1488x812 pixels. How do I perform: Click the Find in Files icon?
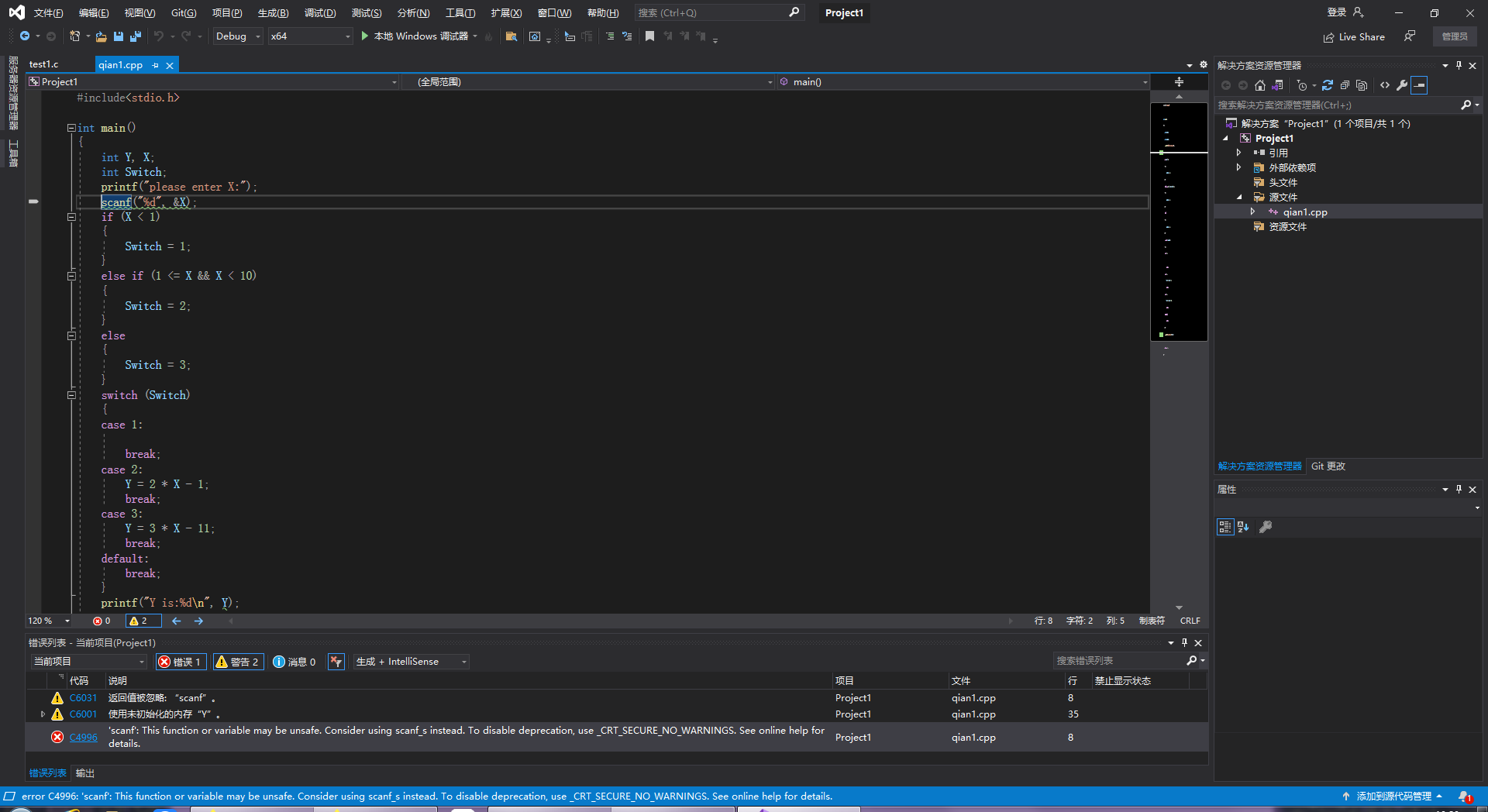[x=511, y=36]
